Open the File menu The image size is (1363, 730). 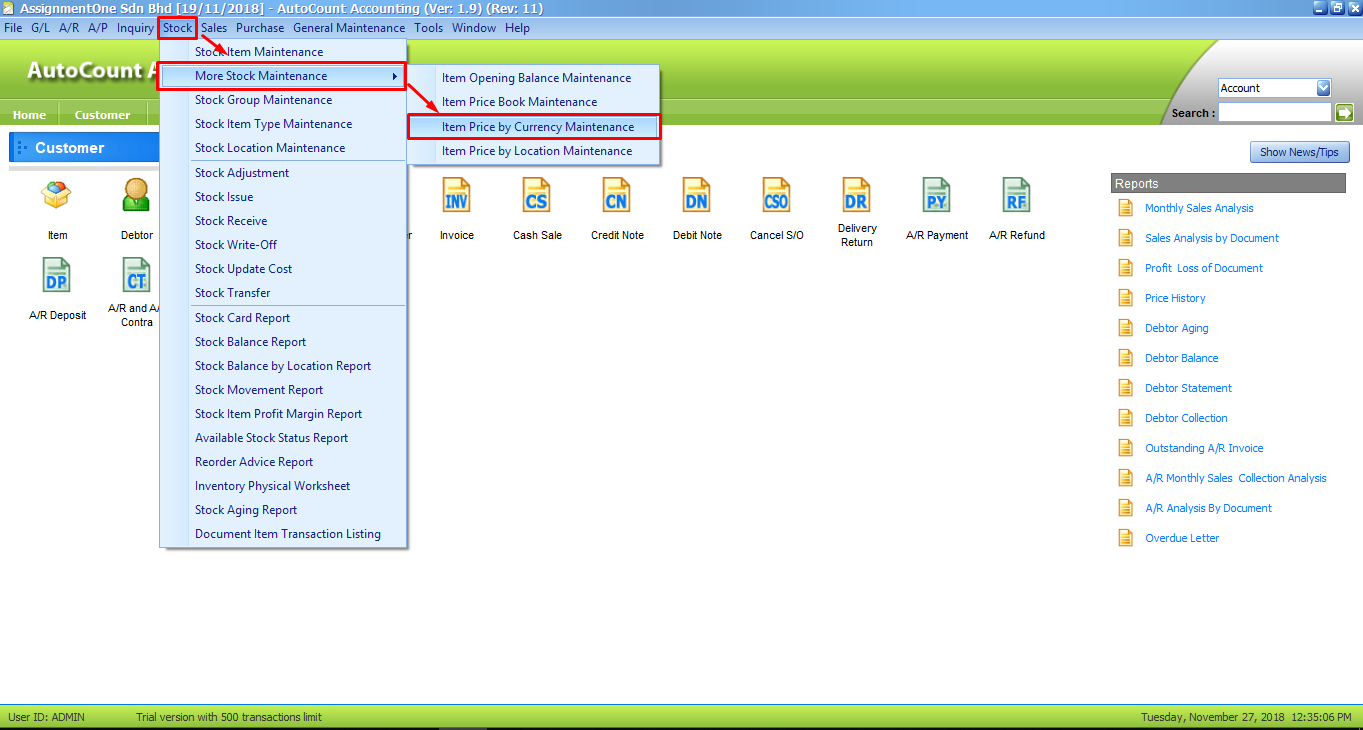point(13,28)
